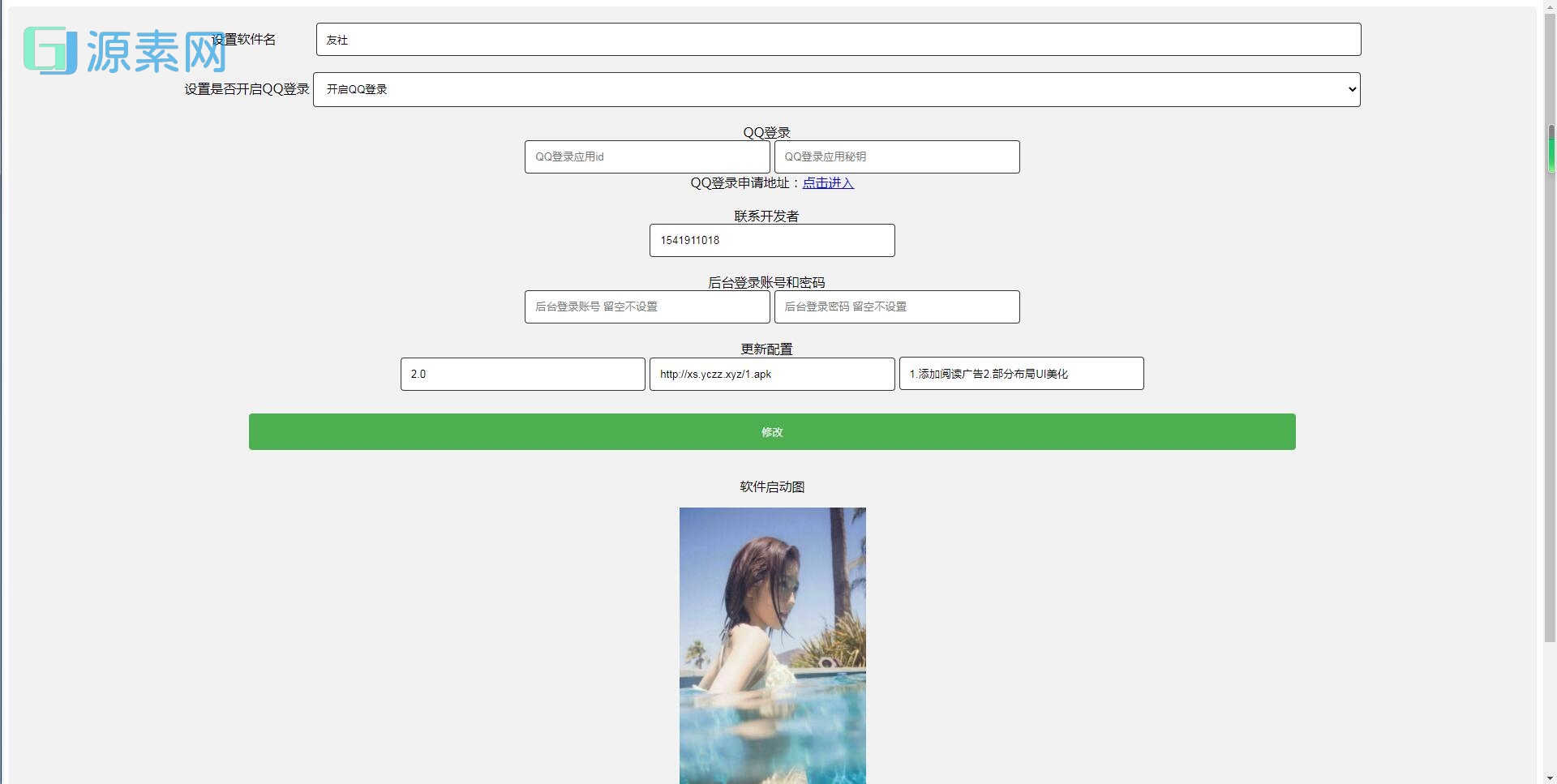The height and width of the screenshot is (784, 1557).
Task: Click the software name field containing 友社
Action: pyautogui.click(x=835, y=39)
